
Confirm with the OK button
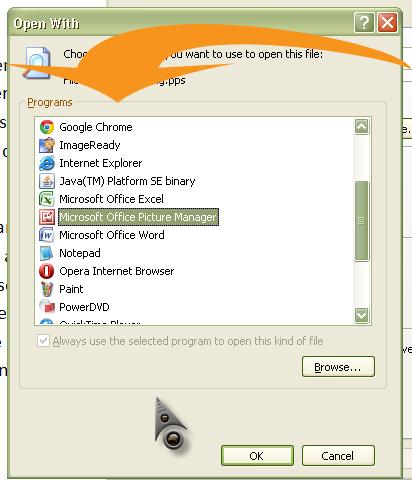click(x=257, y=456)
